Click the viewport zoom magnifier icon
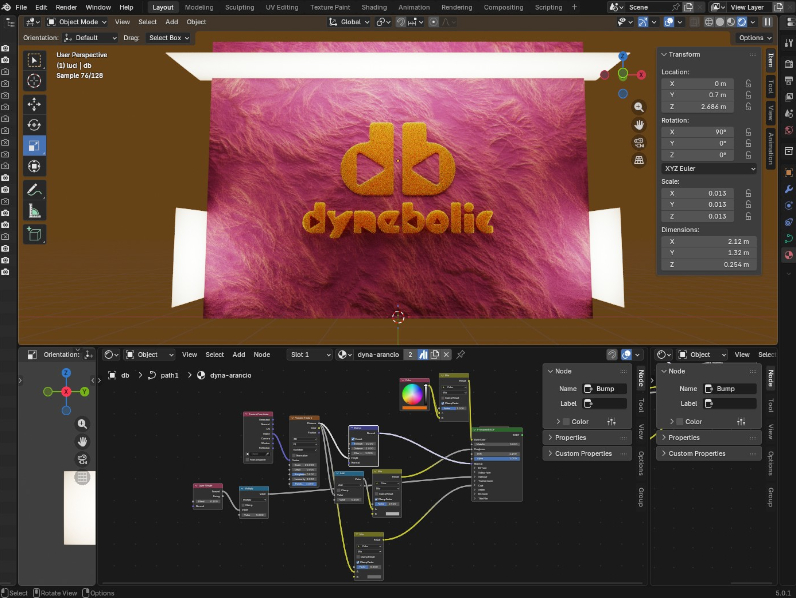The height and width of the screenshot is (598, 796). (640, 107)
